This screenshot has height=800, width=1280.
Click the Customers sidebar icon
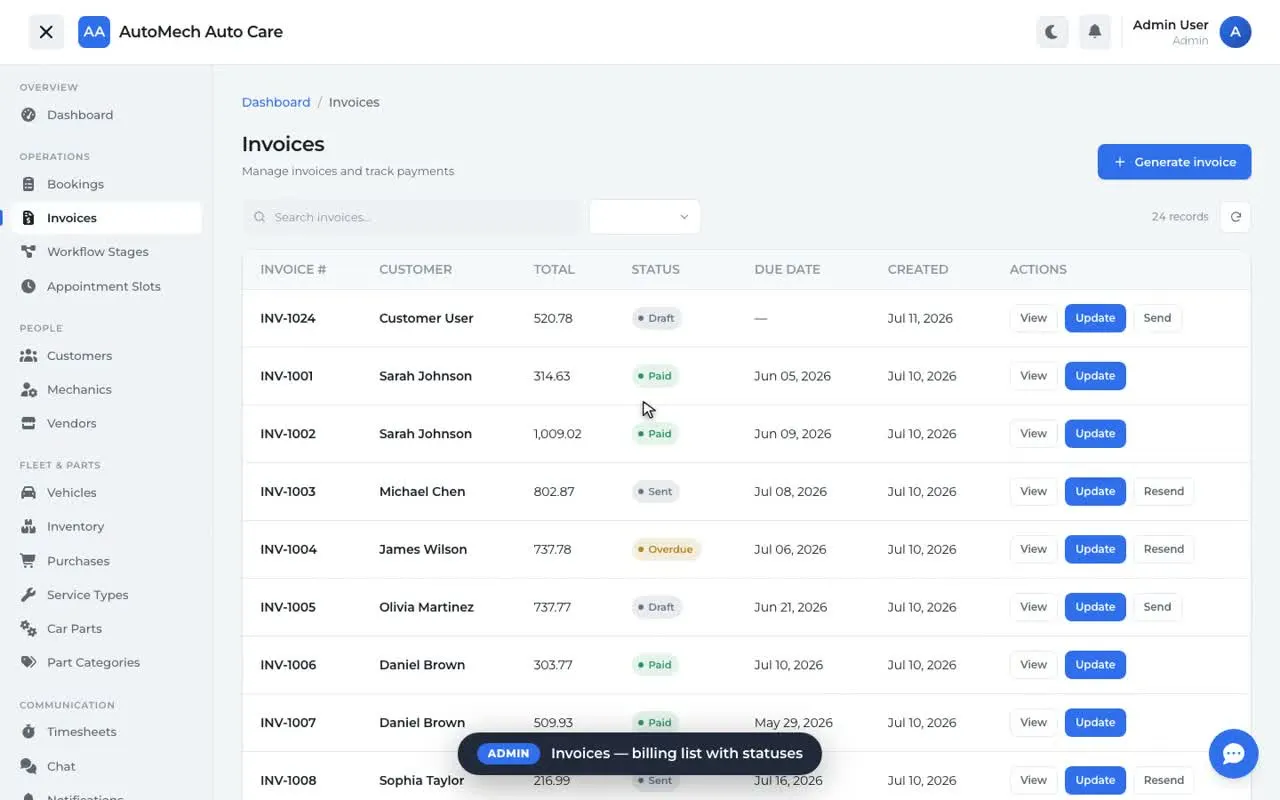(28, 356)
